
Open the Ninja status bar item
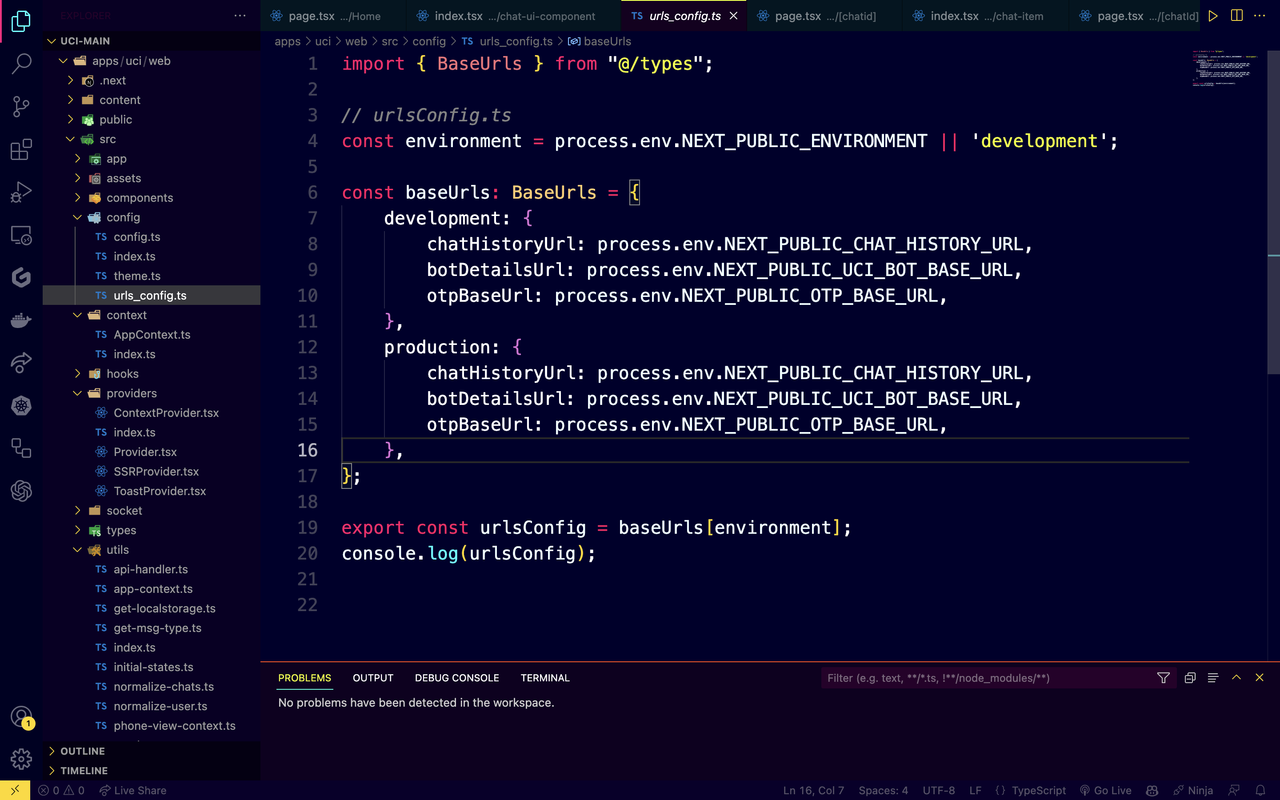click(1192, 790)
